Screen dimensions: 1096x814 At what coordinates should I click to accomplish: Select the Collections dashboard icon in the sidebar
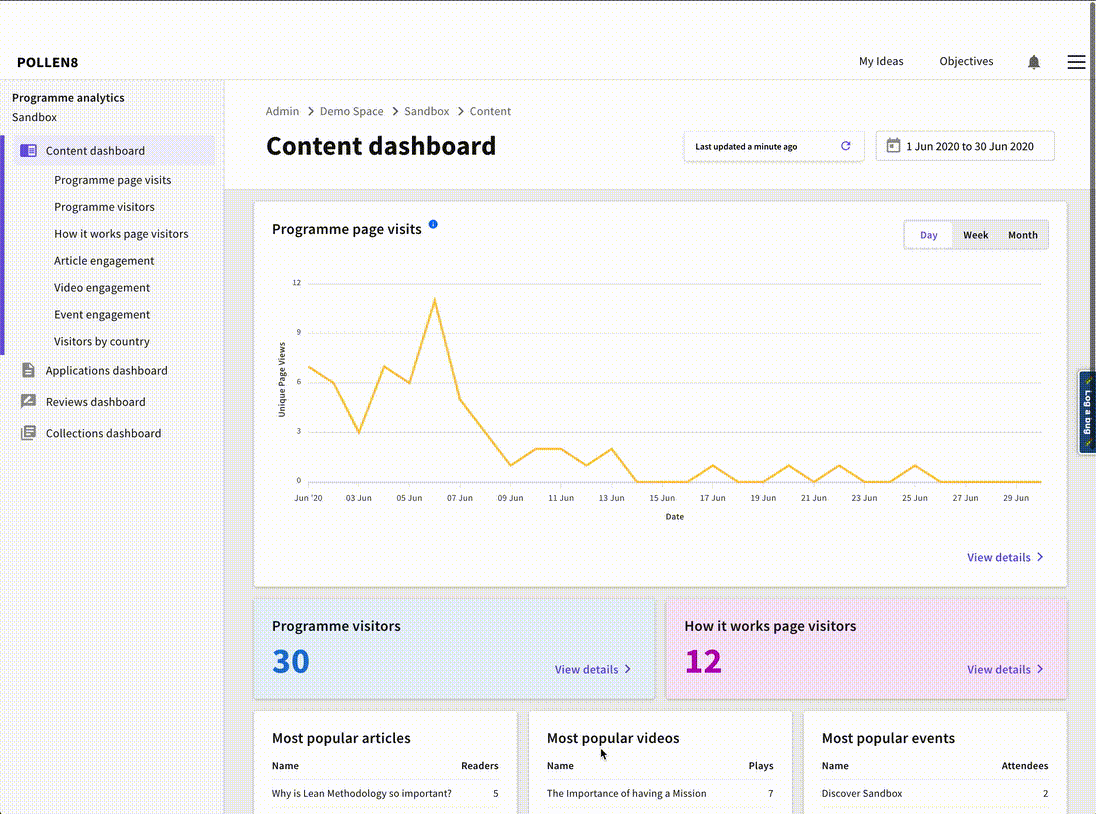(28, 432)
